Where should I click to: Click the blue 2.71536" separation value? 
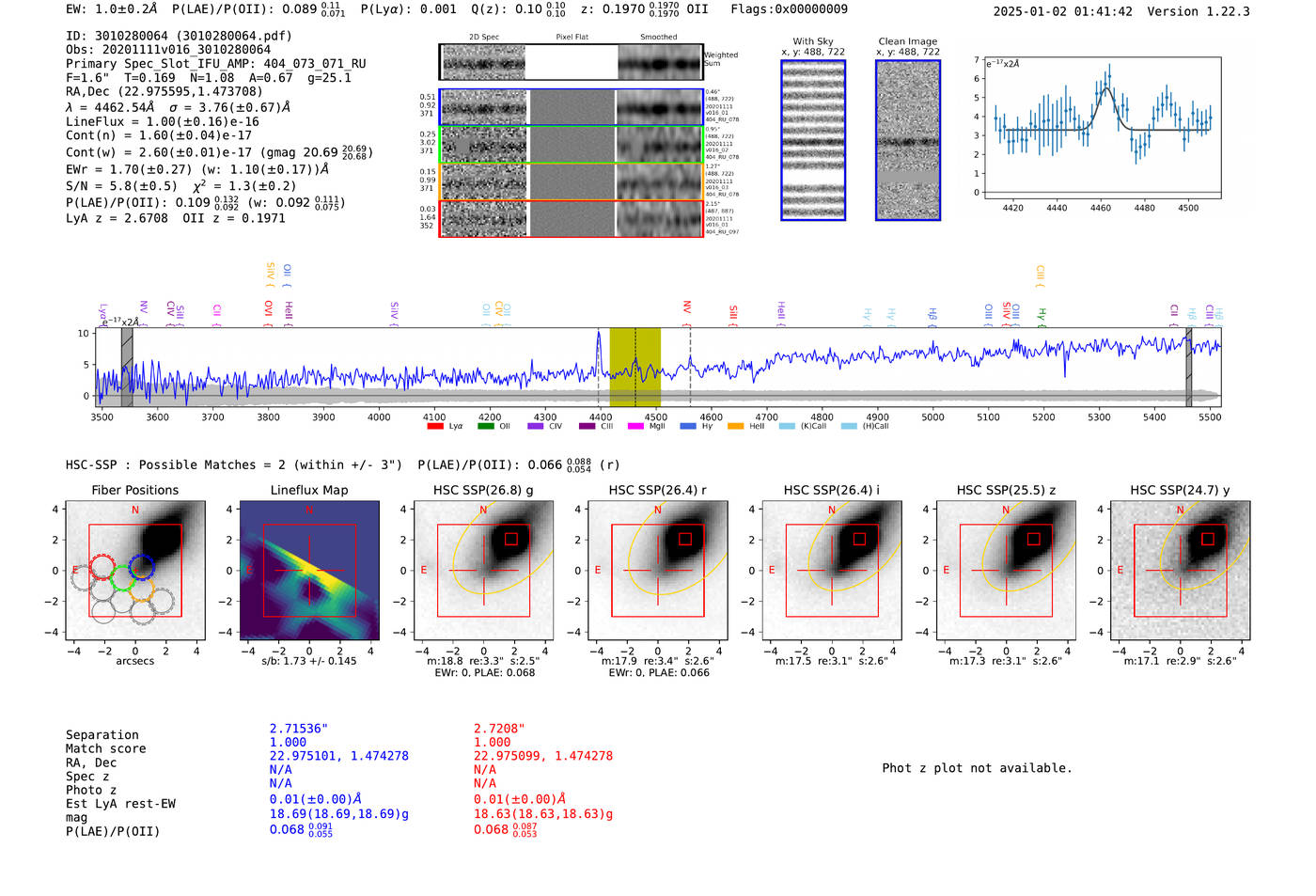(x=299, y=729)
